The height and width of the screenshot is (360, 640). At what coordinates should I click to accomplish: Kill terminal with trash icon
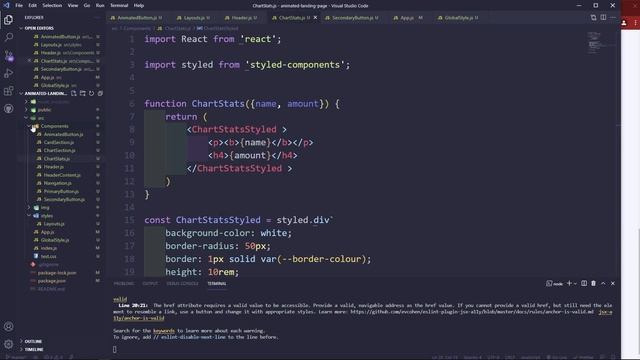pos(593,283)
